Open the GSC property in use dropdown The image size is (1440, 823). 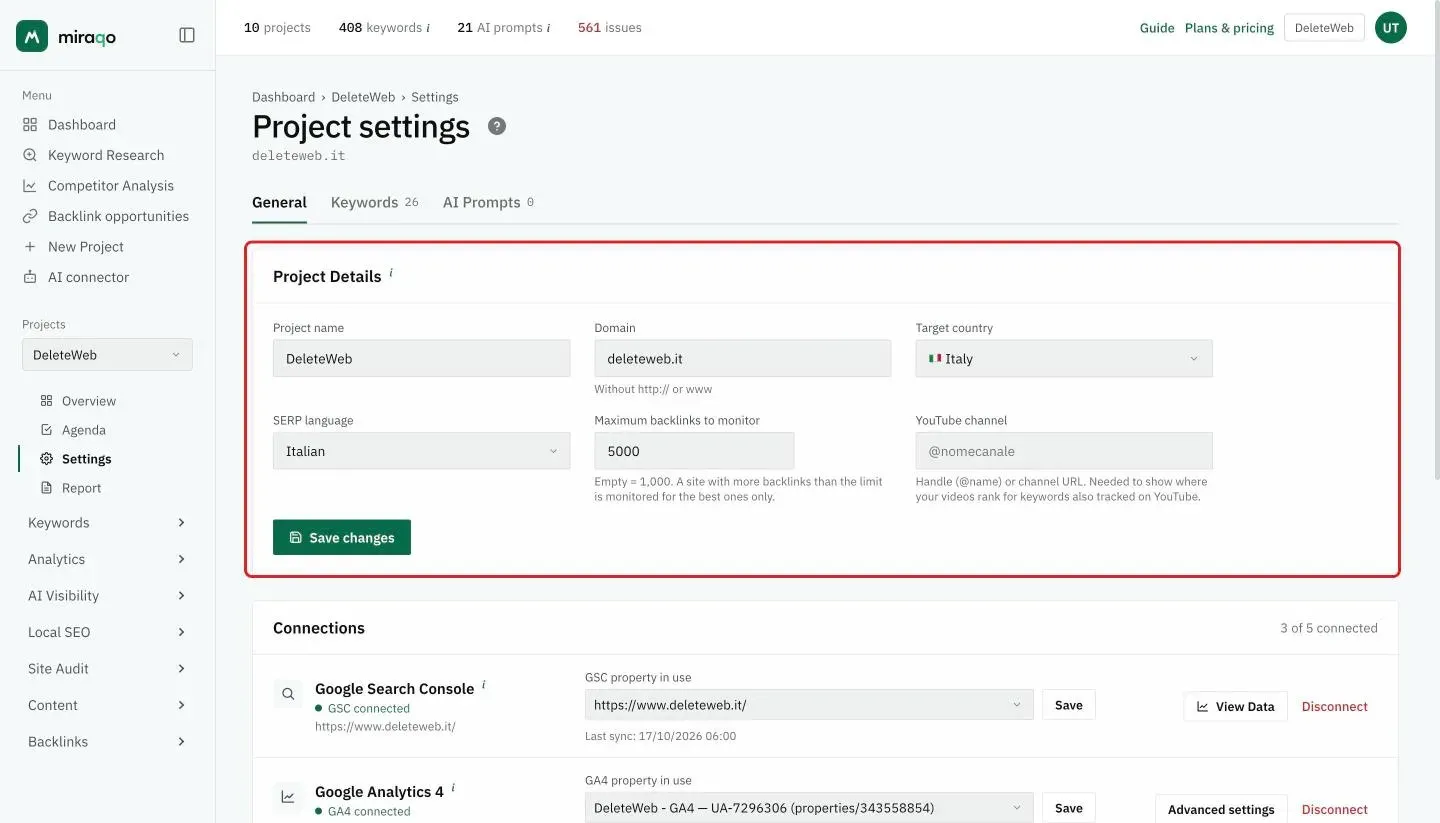809,705
